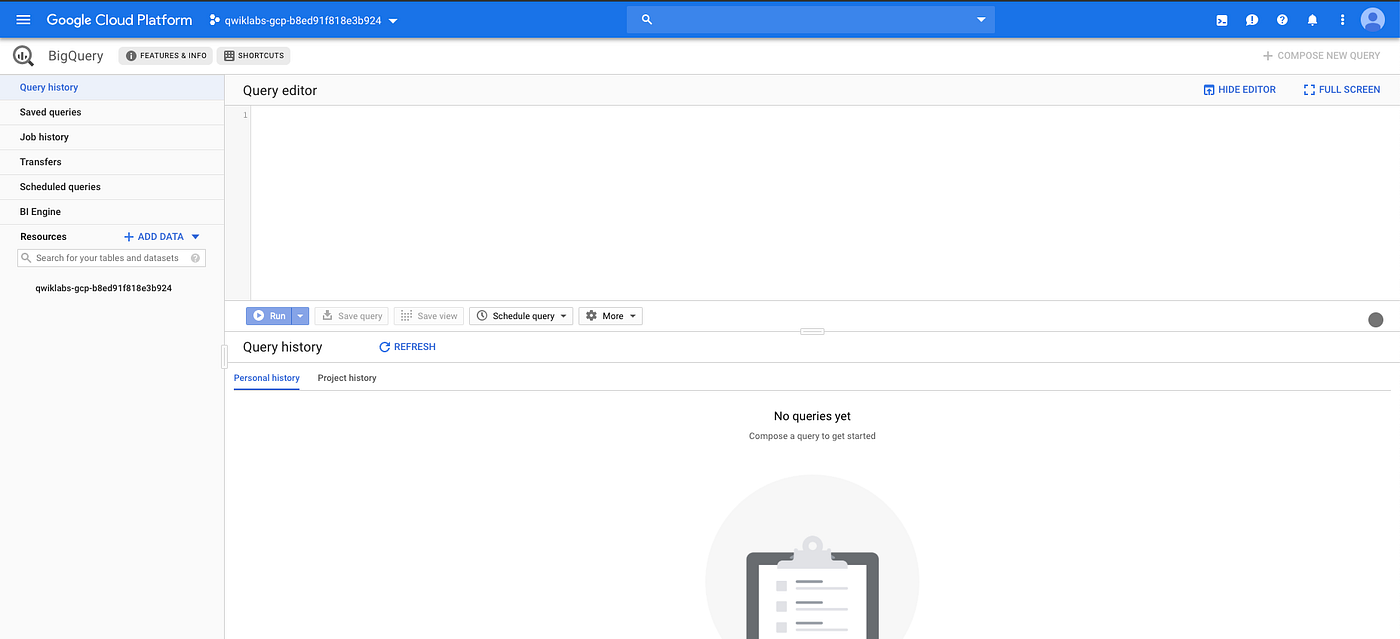
Task: Open the Send feedback icon
Action: 1251,19
